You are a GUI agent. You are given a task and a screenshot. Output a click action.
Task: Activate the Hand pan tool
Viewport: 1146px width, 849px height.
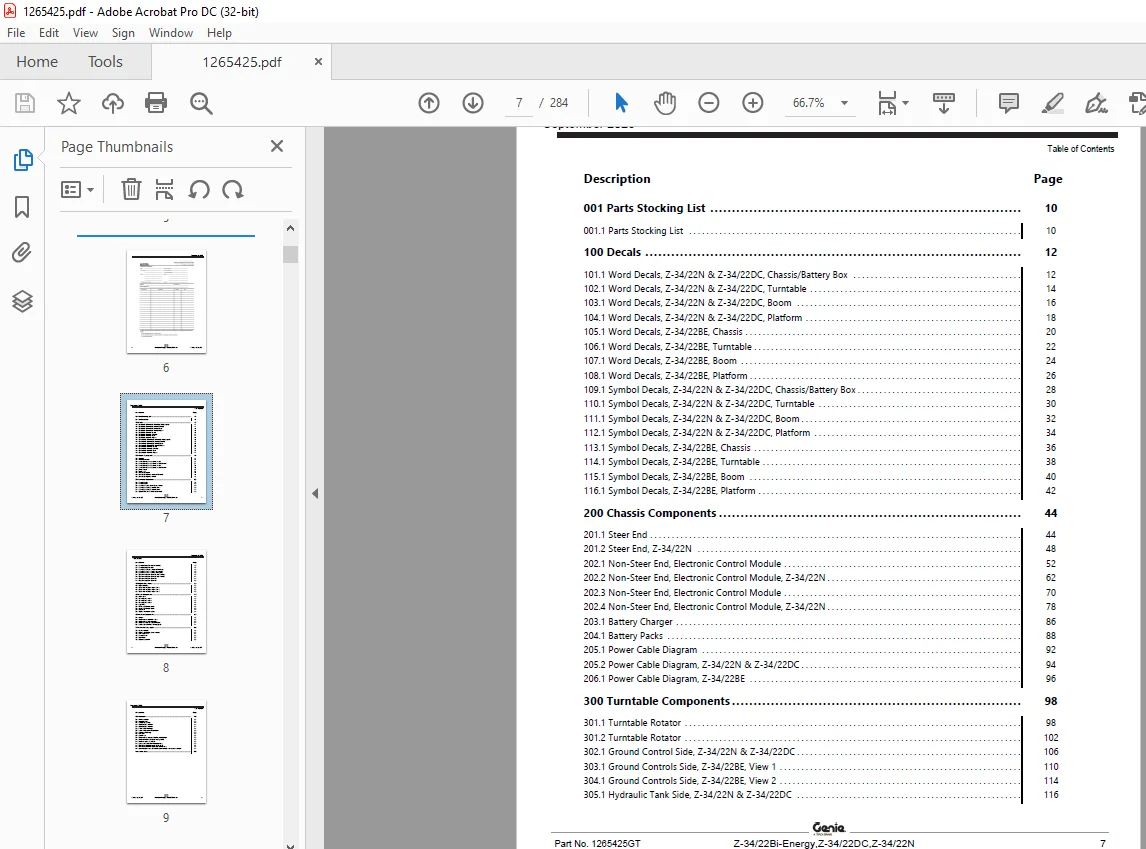665,103
